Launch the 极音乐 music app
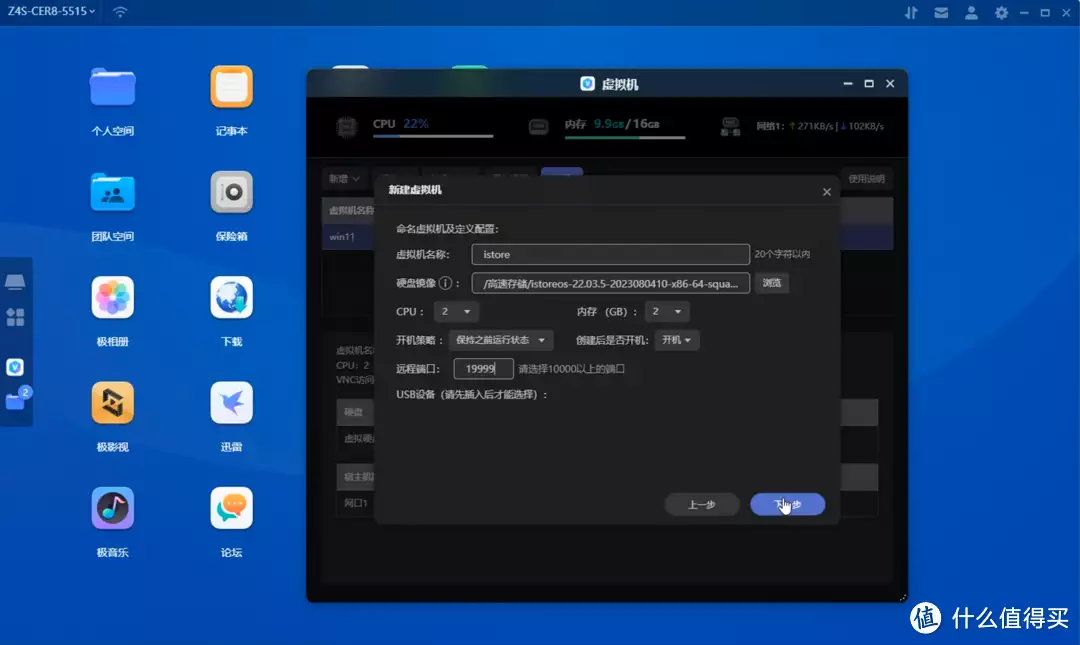This screenshot has width=1080, height=645. pos(112,509)
